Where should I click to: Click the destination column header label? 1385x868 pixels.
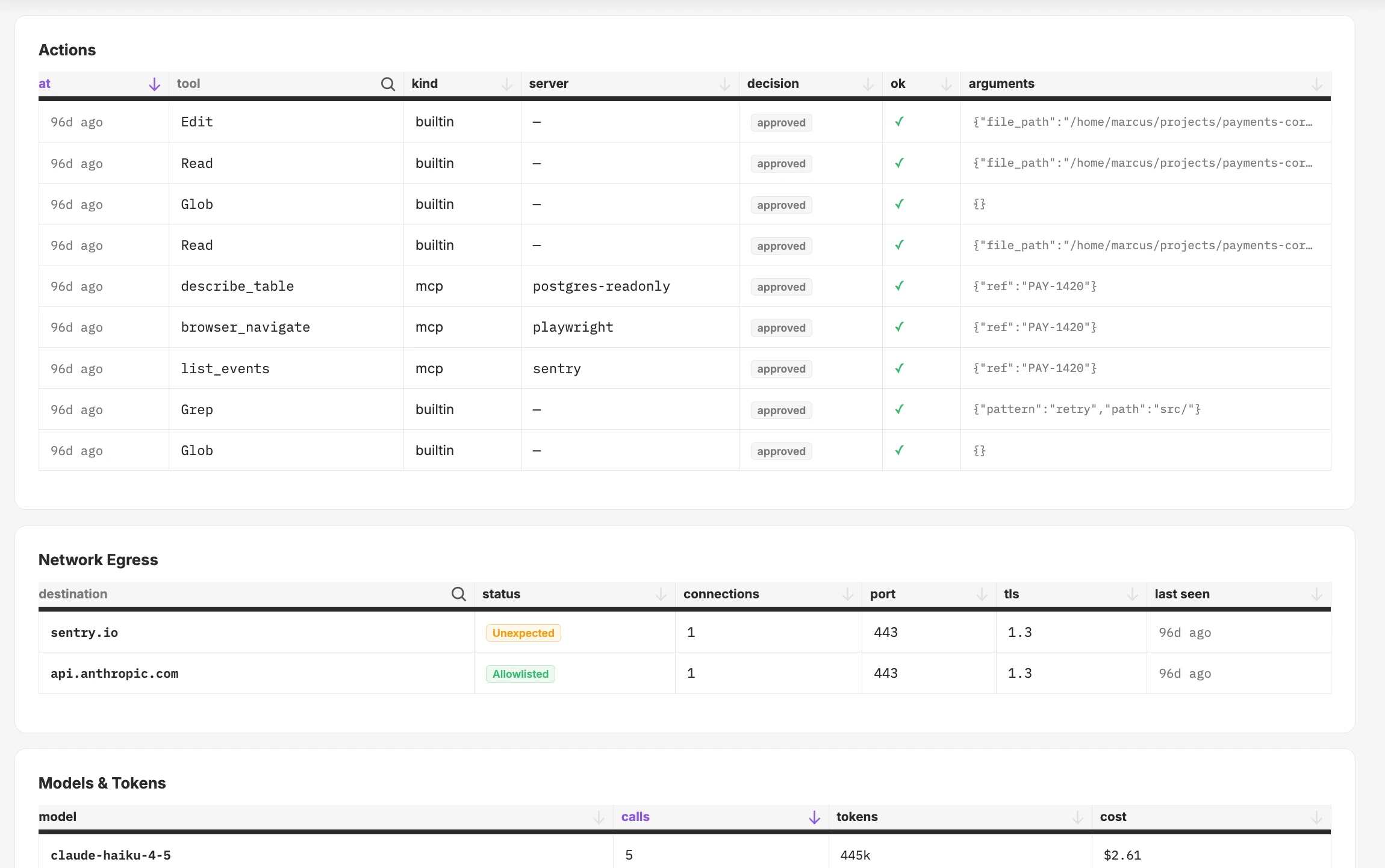point(73,594)
